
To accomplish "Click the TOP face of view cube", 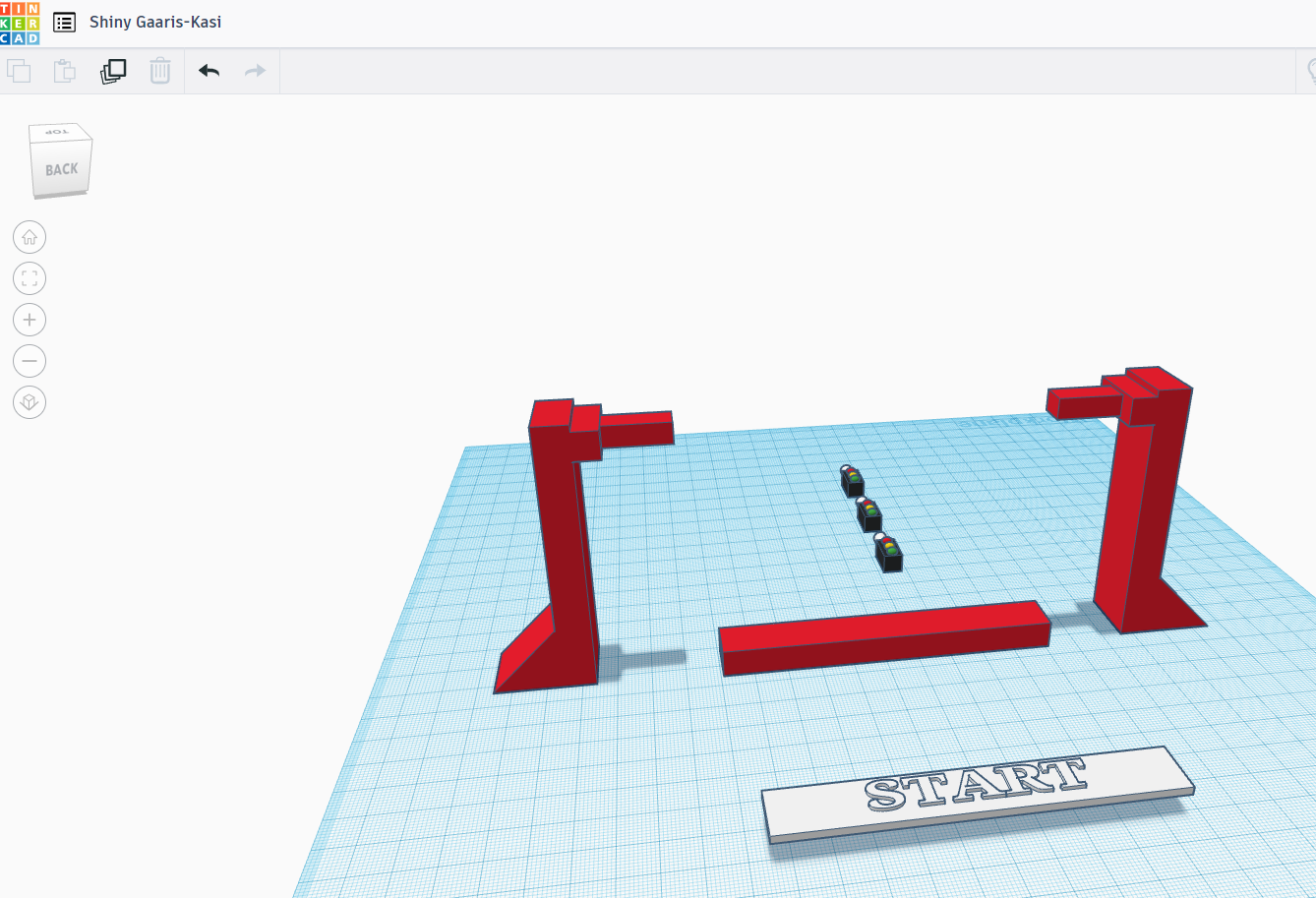I will (59, 132).
